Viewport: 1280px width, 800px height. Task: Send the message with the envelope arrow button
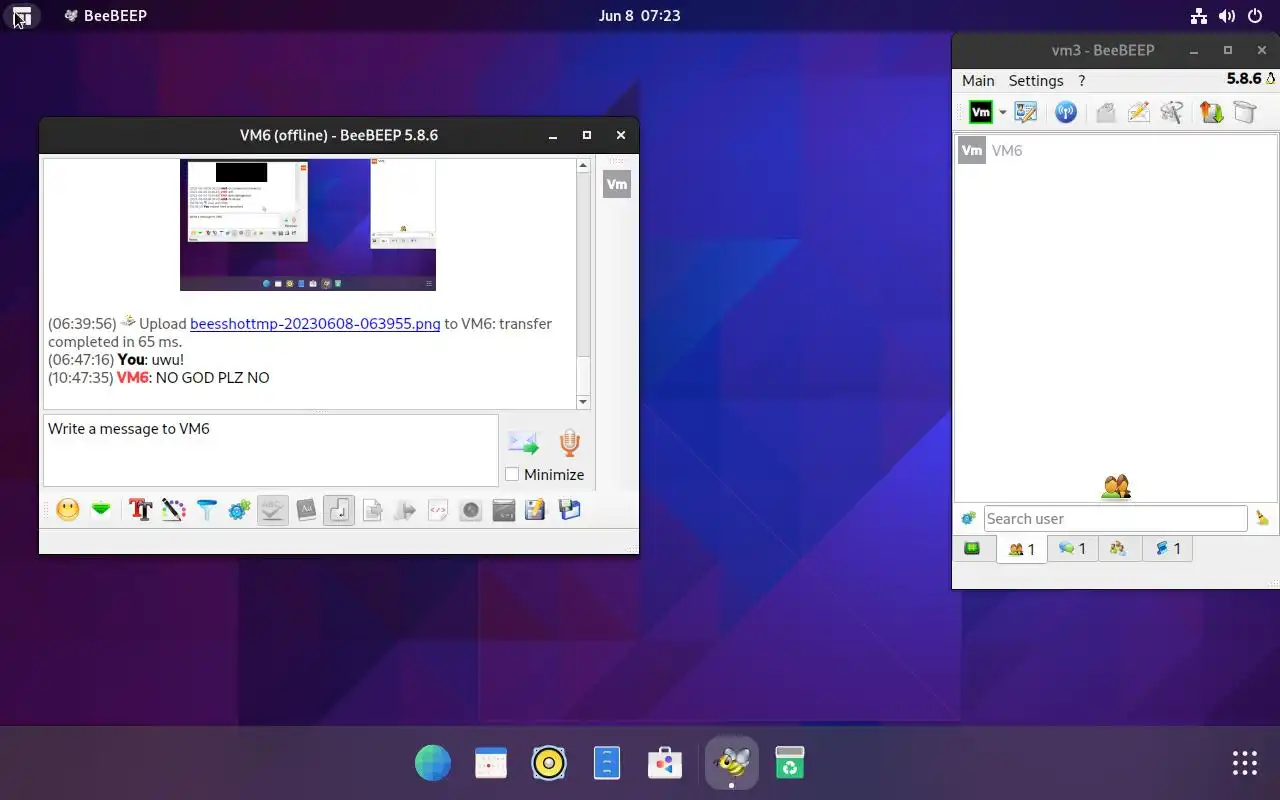pyautogui.click(x=523, y=442)
